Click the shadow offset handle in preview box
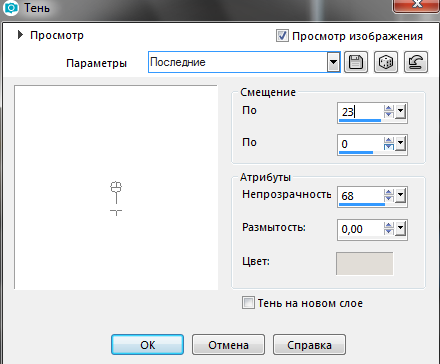Screen dimensions: 440x364 [116, 187]
